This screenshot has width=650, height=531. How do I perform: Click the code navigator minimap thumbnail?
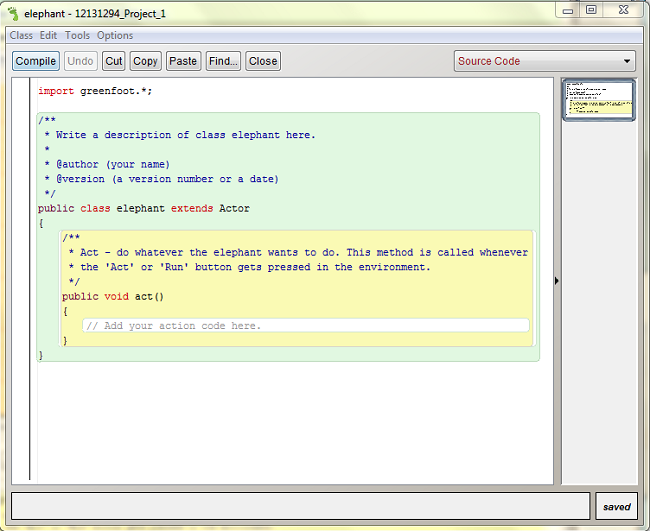point(599,99)
